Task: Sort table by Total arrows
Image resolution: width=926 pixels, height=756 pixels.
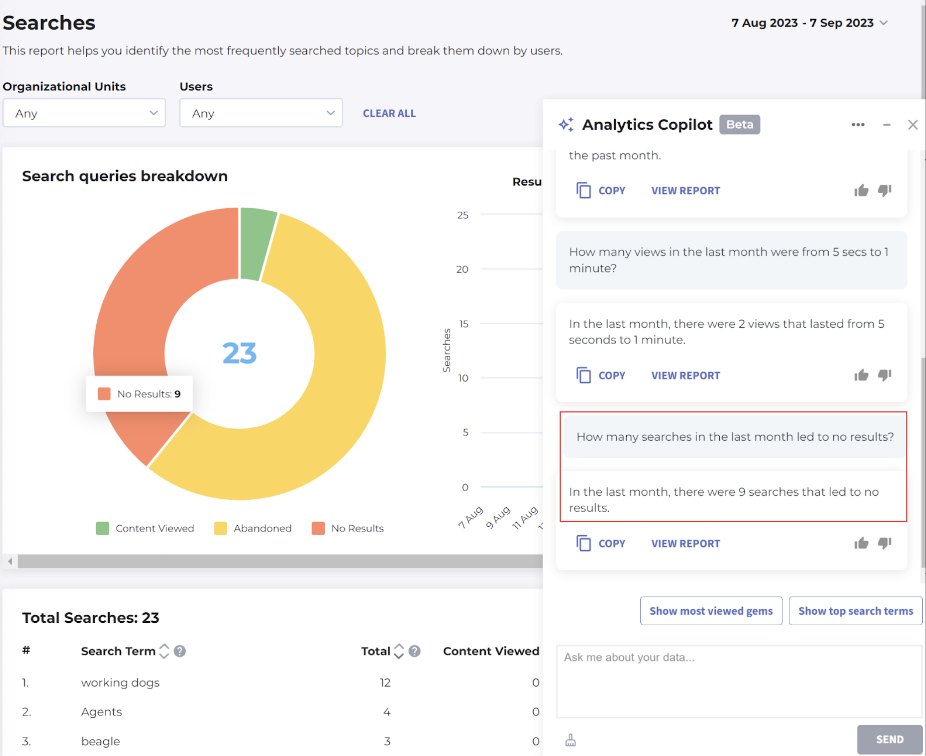Action: tap(399, 651)
